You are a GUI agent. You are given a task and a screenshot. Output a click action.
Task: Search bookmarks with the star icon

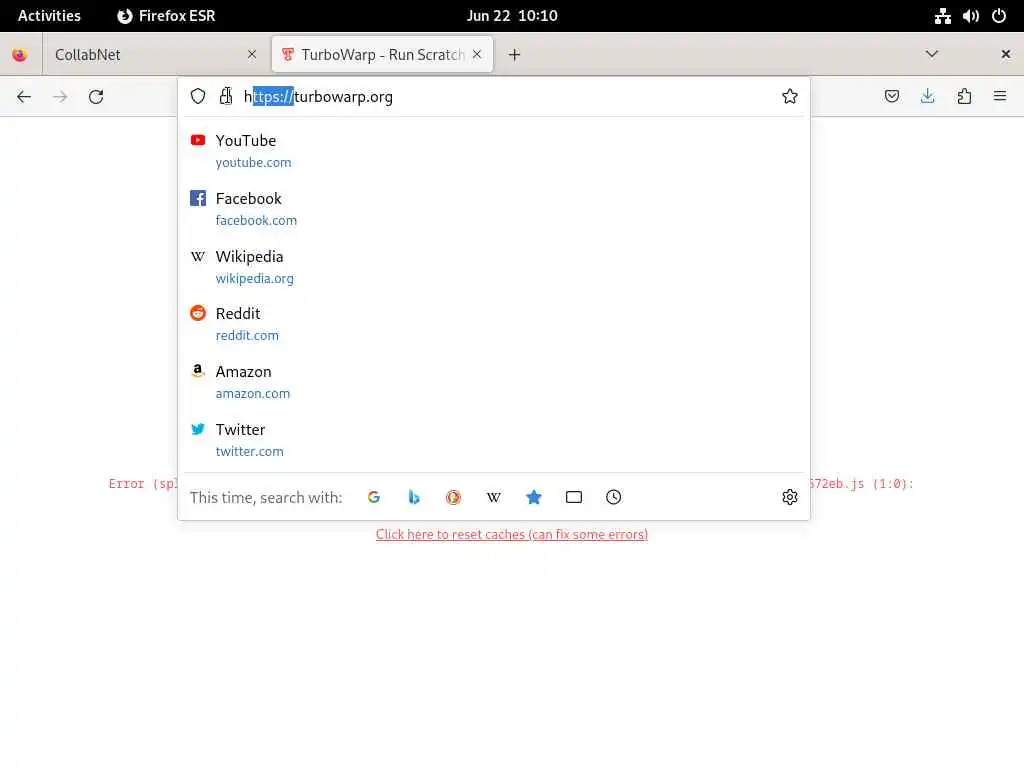click(x=534, y=497)
